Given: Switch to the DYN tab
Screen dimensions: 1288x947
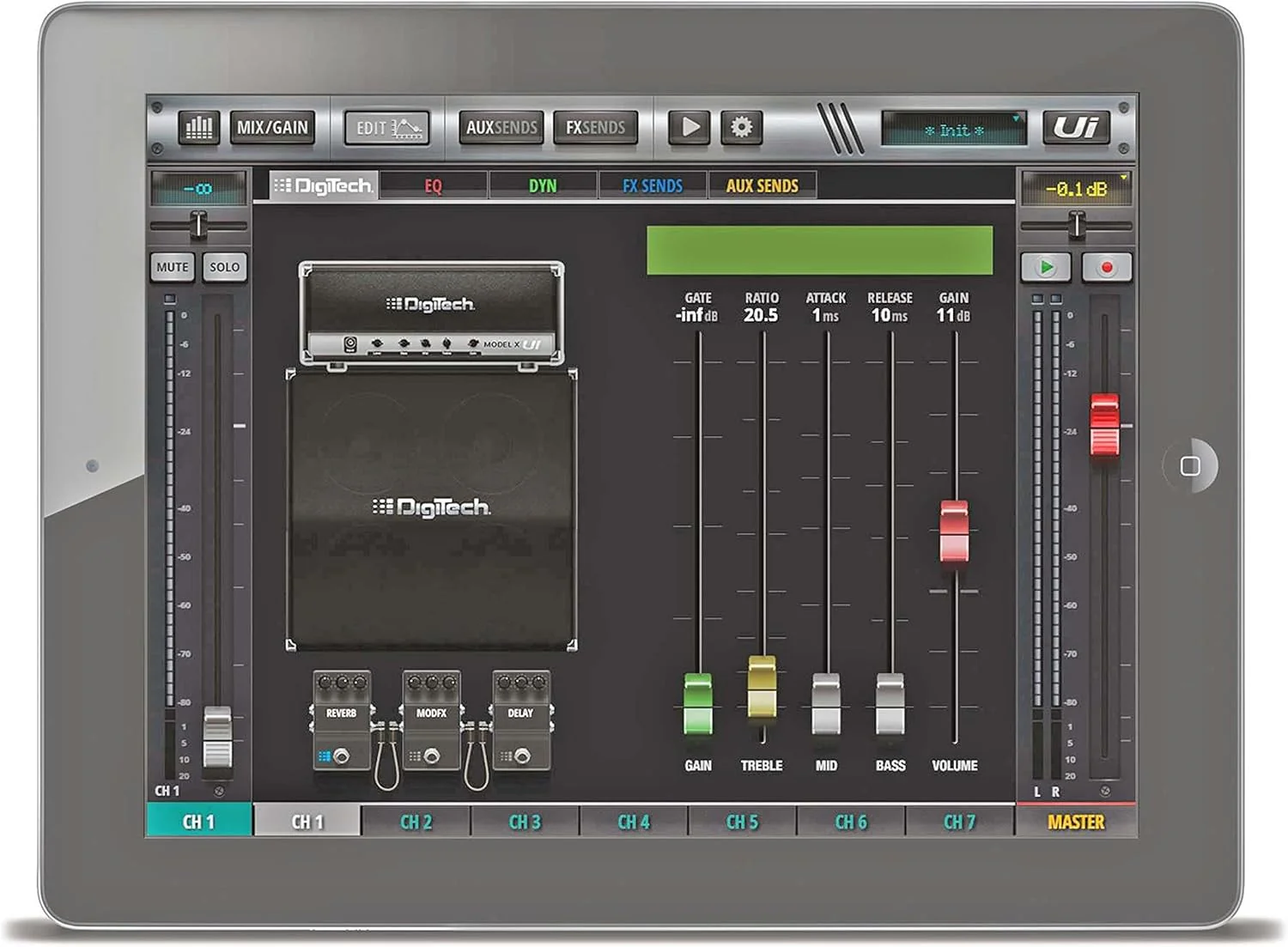Looking at the screenshot, I should (x=543, y=185).
